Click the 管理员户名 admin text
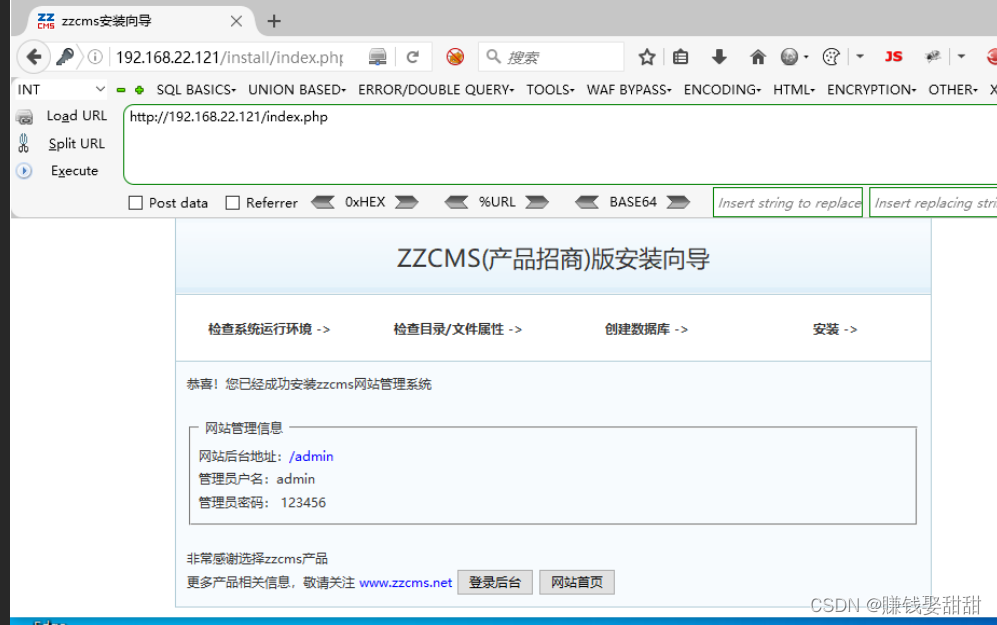 point(257,479)
